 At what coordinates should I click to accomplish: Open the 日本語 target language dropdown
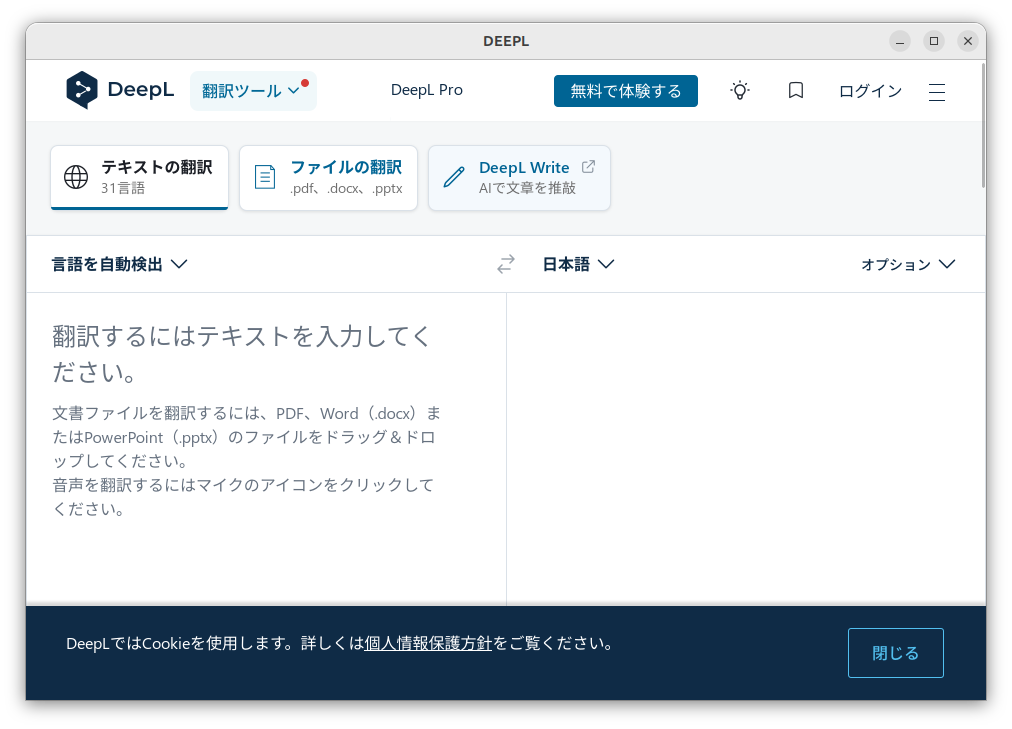coord(578,263)
